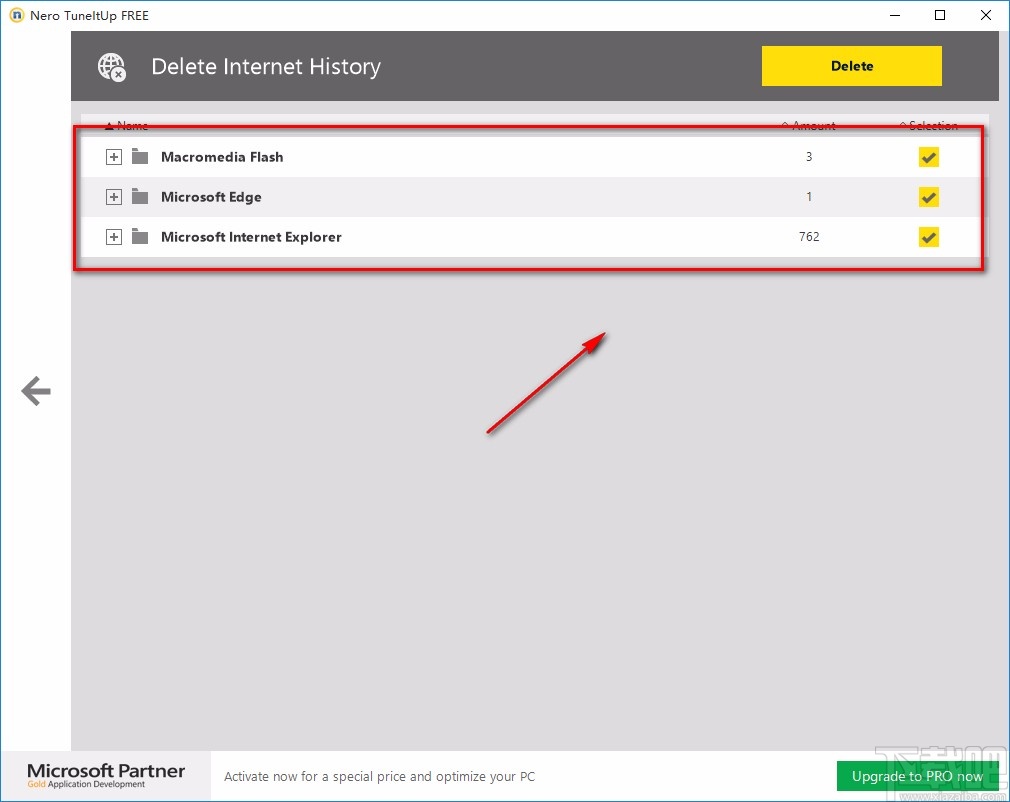Click the Delete Internet History globe icon

click(x=111, y=67)
